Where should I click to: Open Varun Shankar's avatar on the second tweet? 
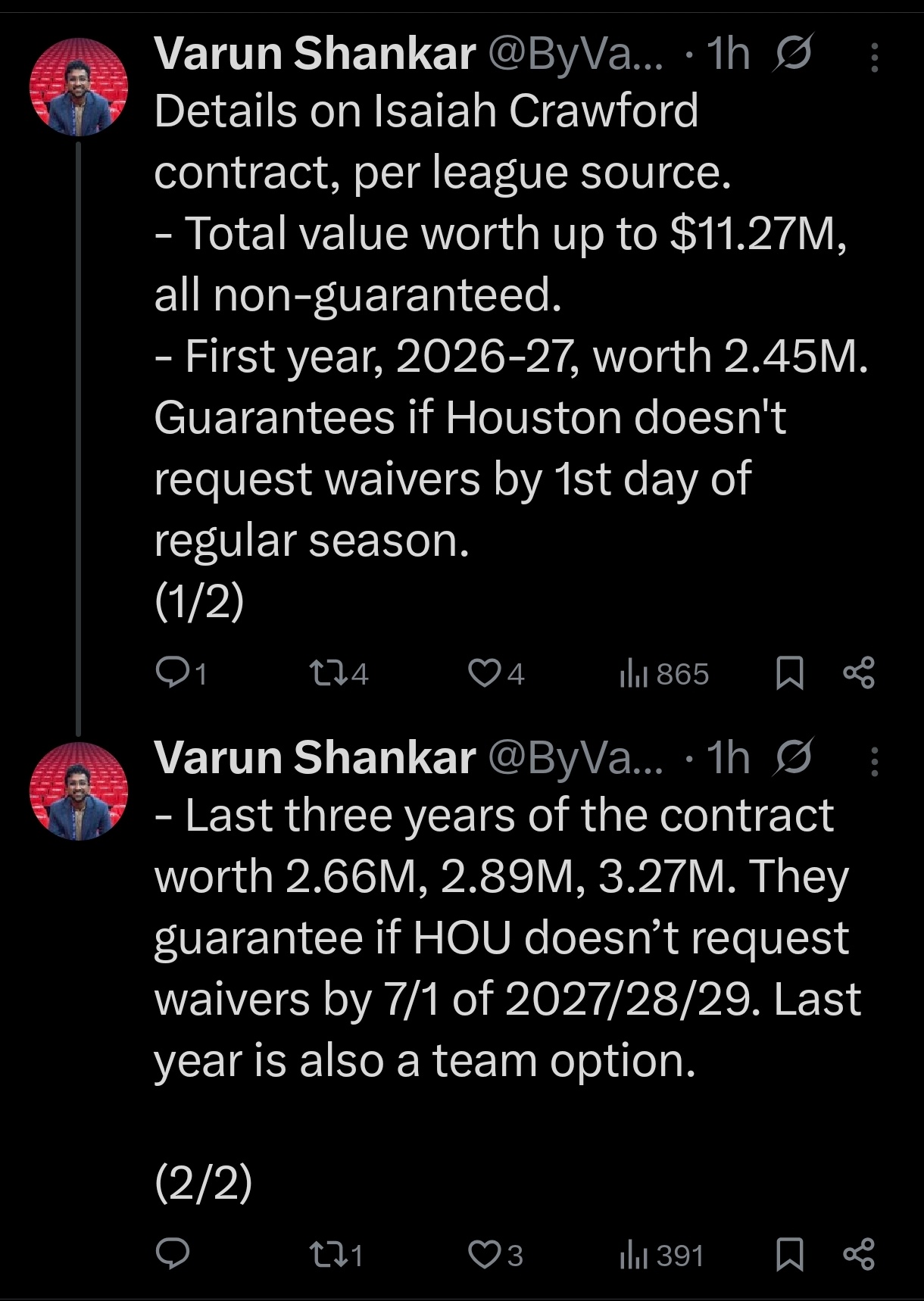[79, 791]
